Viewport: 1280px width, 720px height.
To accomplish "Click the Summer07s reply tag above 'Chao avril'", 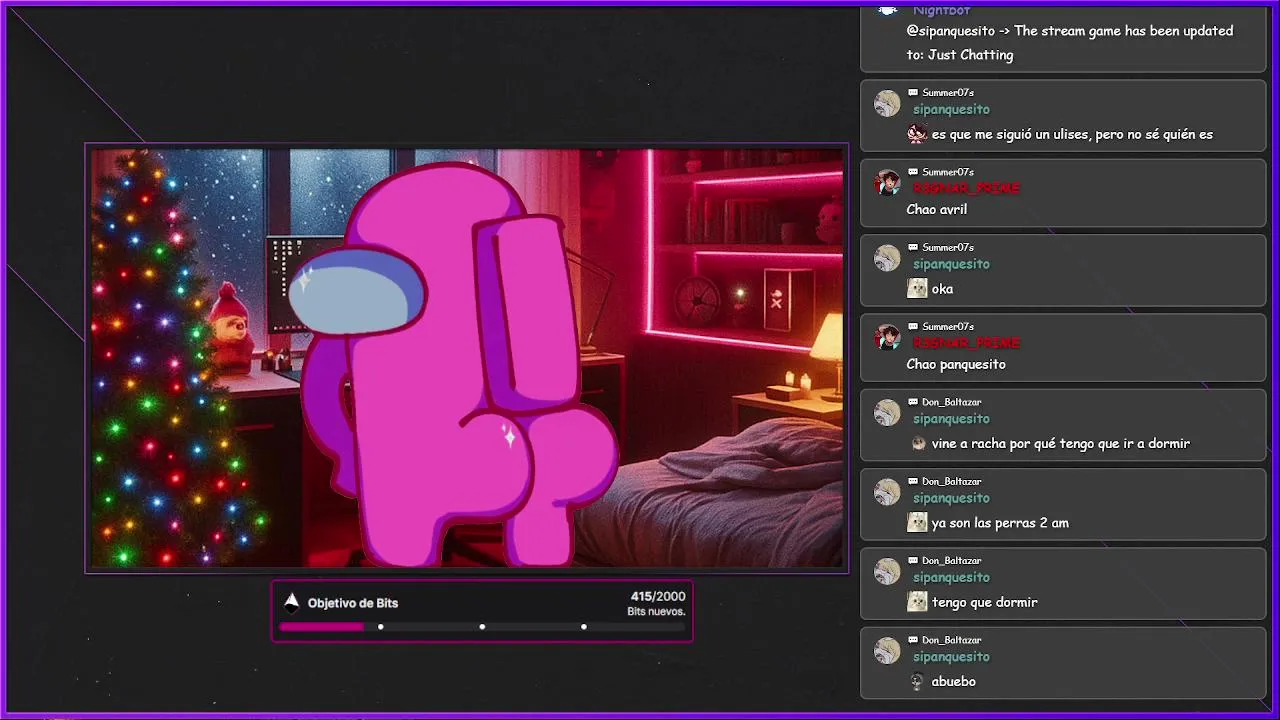I will coord(948,172).
